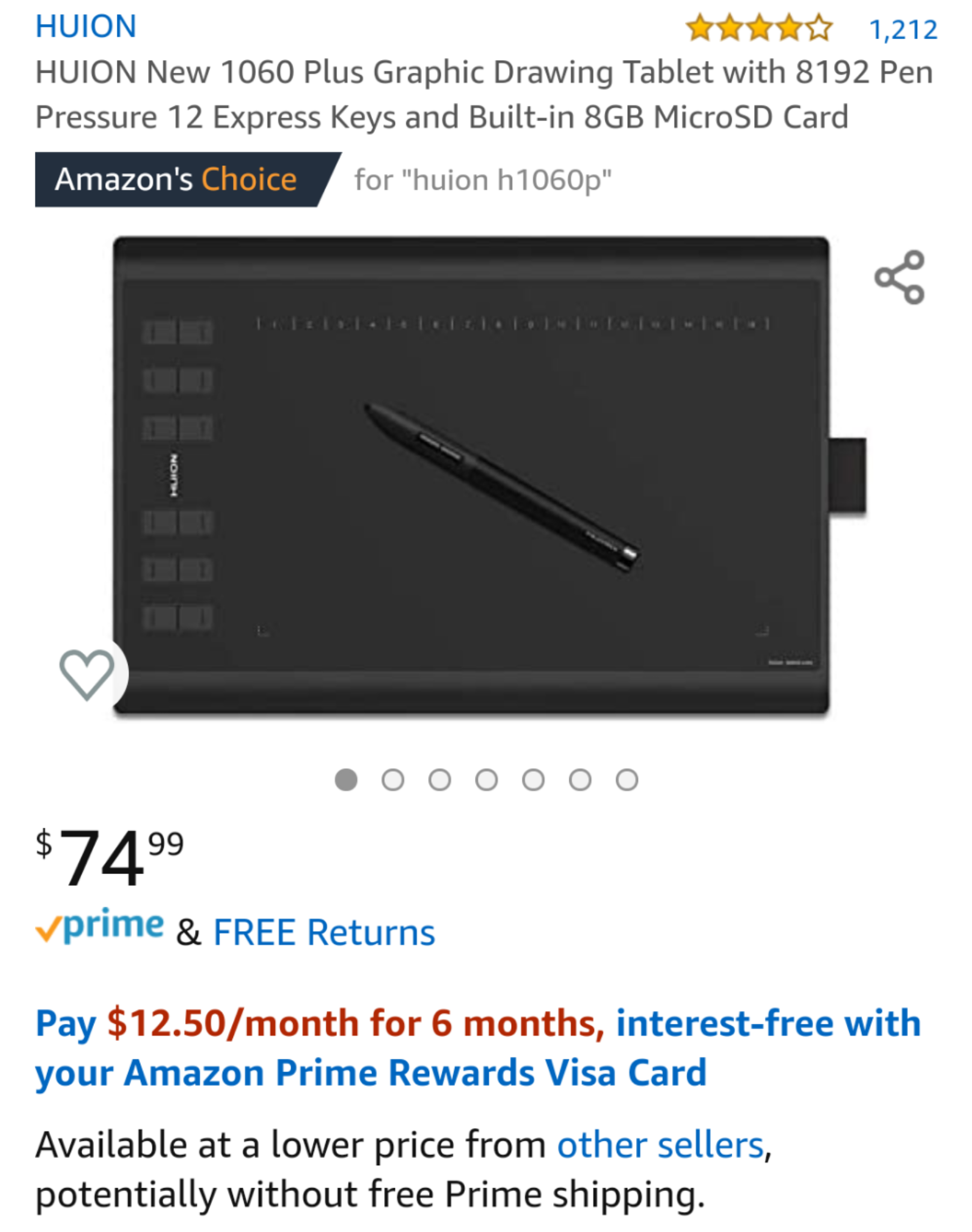Select the fourth image carousel dot
Screen dimensions: 972x1232
click(486, 780)
